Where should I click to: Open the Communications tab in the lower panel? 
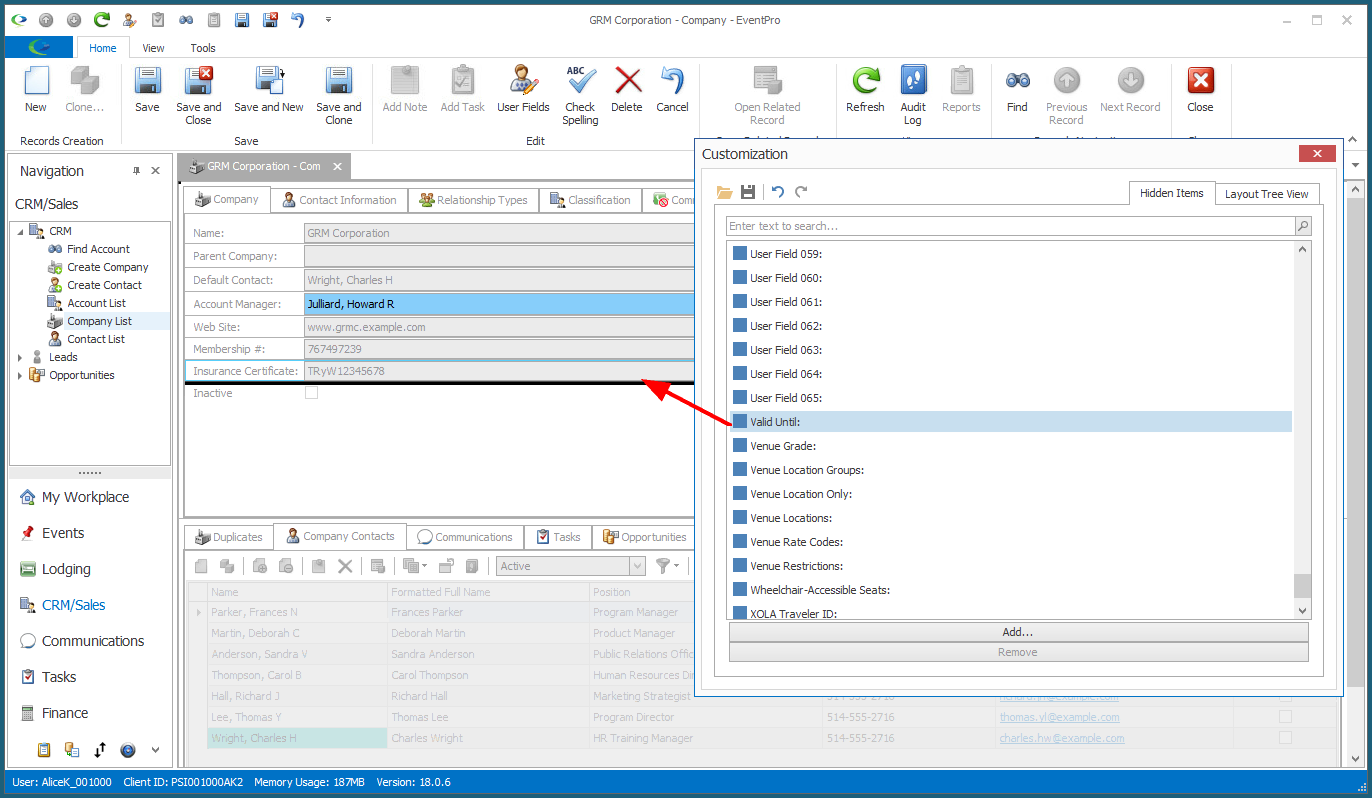(465, 537)
